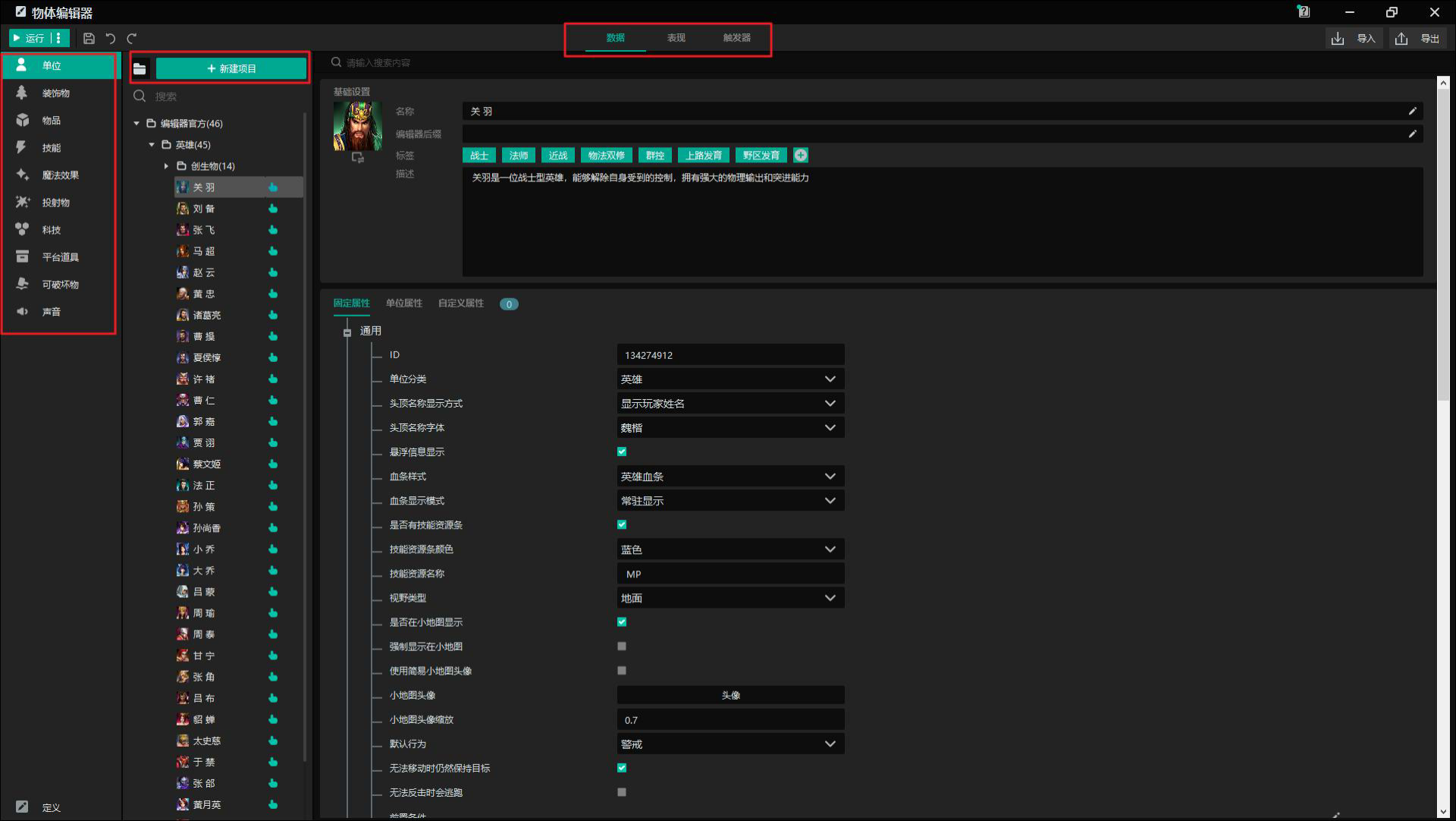
Task: Open the 单位分类 dropdown
Action: [x=730, y=379]
